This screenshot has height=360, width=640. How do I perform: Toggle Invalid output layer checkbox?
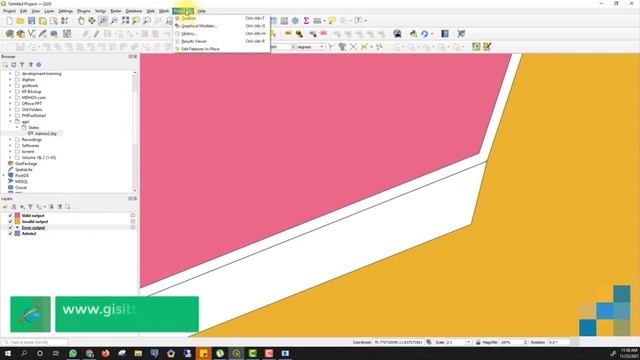click(x=11, y=222)
